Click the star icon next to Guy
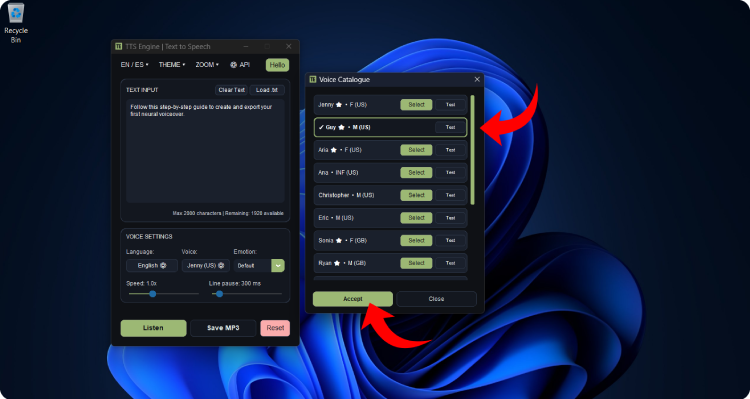 [342, 128]
